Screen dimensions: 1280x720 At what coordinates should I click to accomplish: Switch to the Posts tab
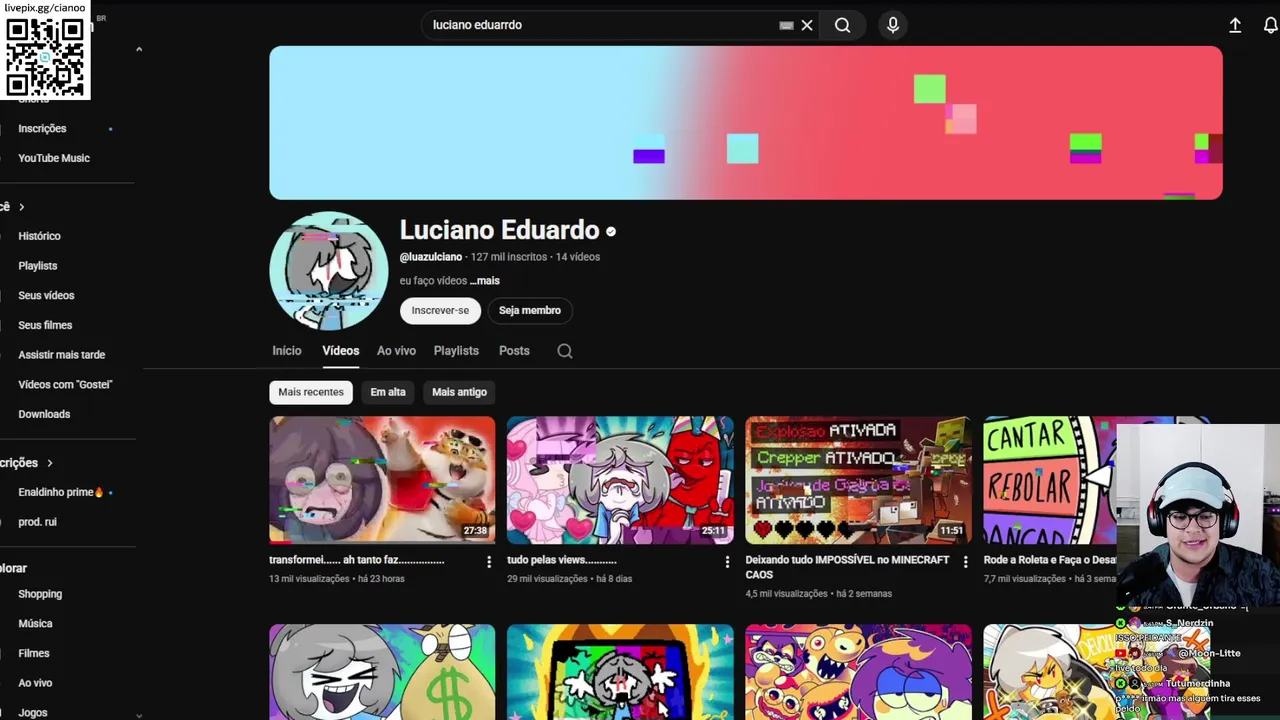click(x=514, y=351)
